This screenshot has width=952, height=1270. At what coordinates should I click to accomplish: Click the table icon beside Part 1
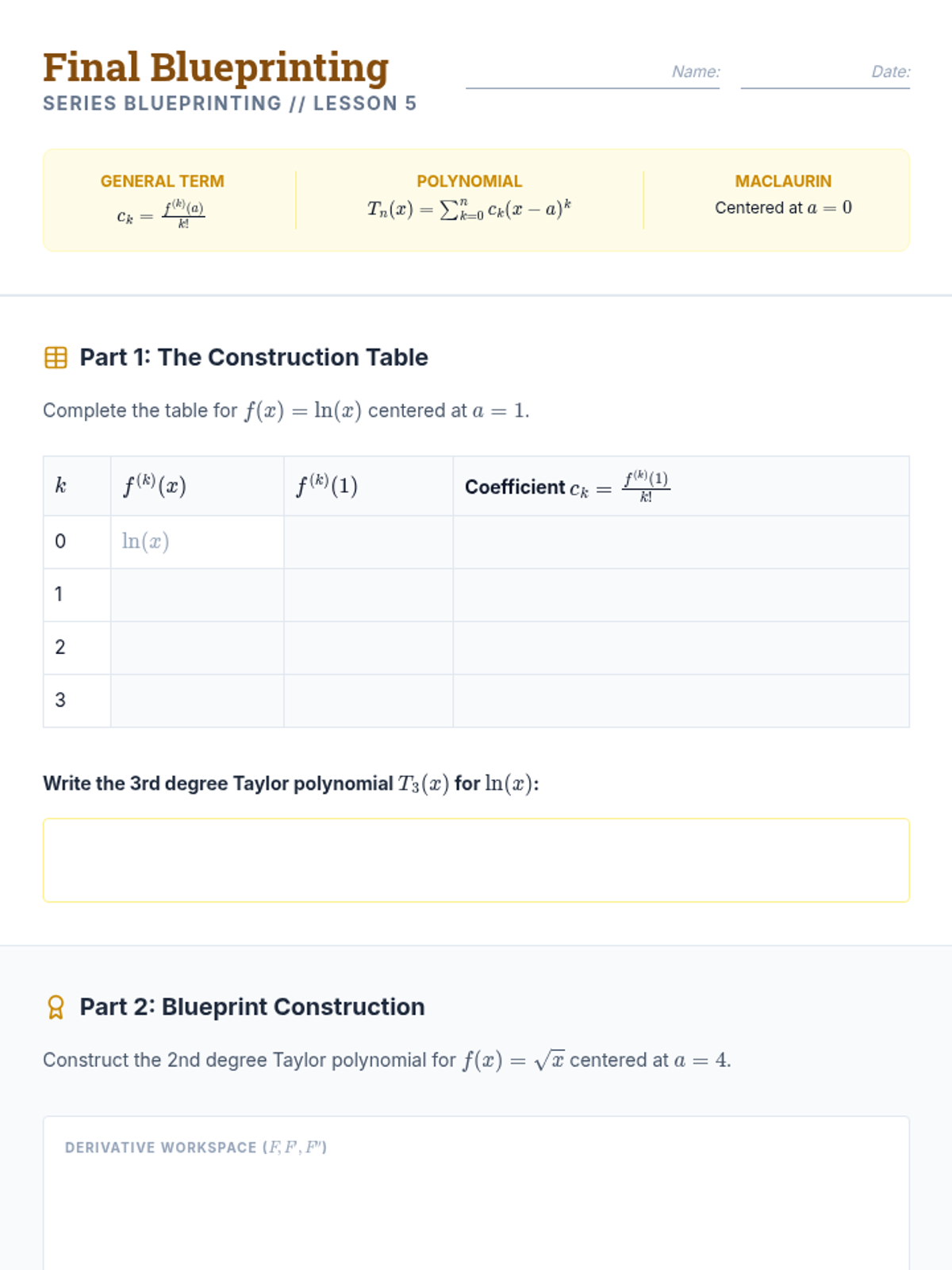coord(56,358)
